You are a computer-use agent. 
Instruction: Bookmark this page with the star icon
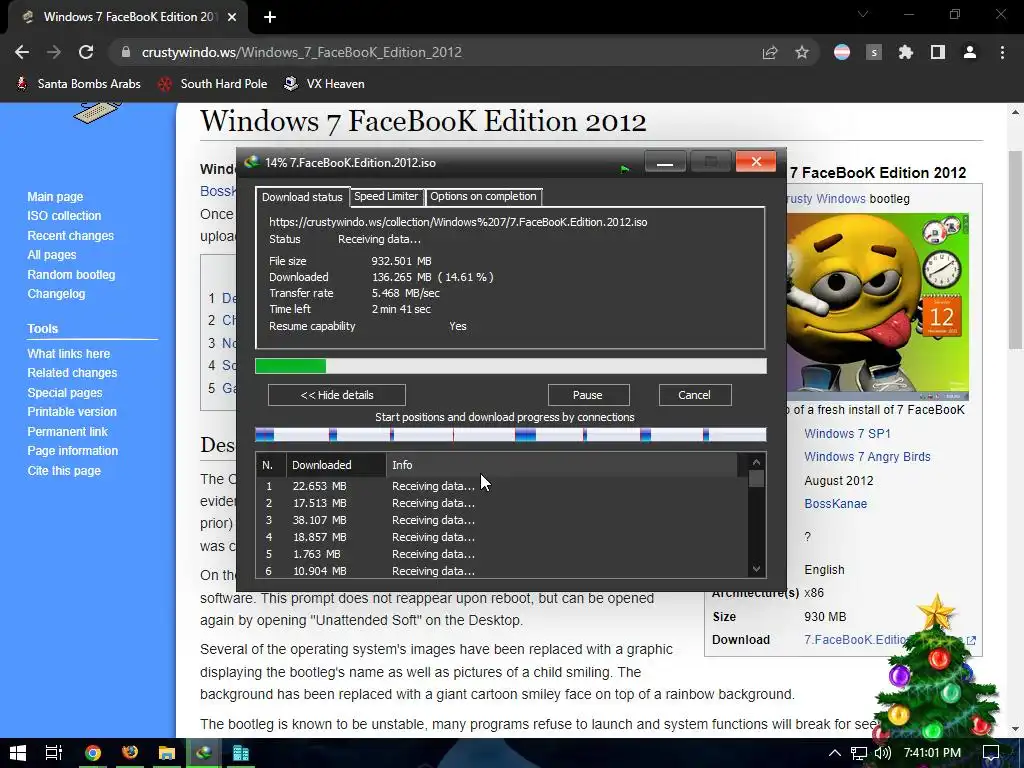click(802, 52)
